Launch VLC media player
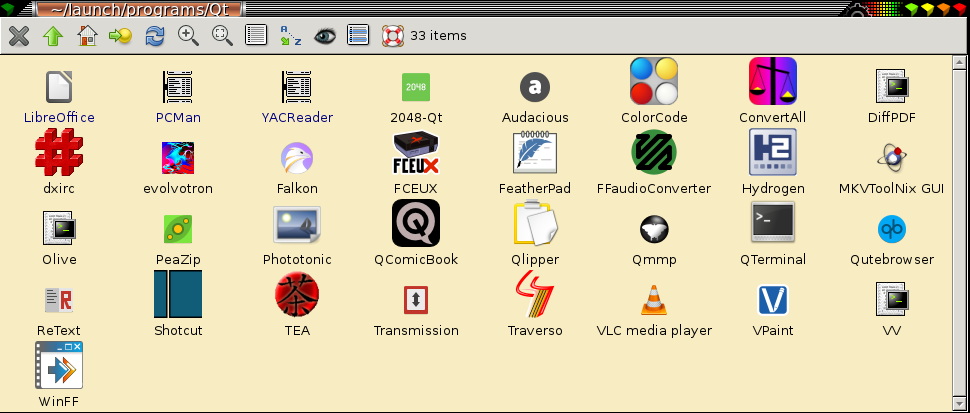 point(654,300)
